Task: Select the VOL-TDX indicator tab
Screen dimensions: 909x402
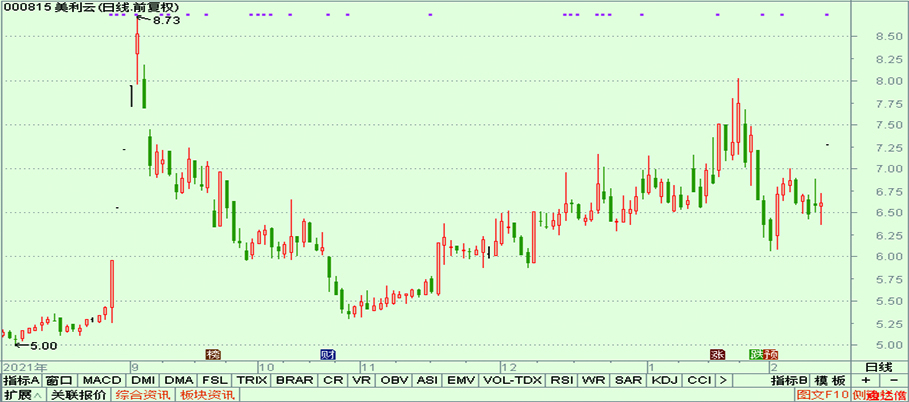Action: coord(511,381)
